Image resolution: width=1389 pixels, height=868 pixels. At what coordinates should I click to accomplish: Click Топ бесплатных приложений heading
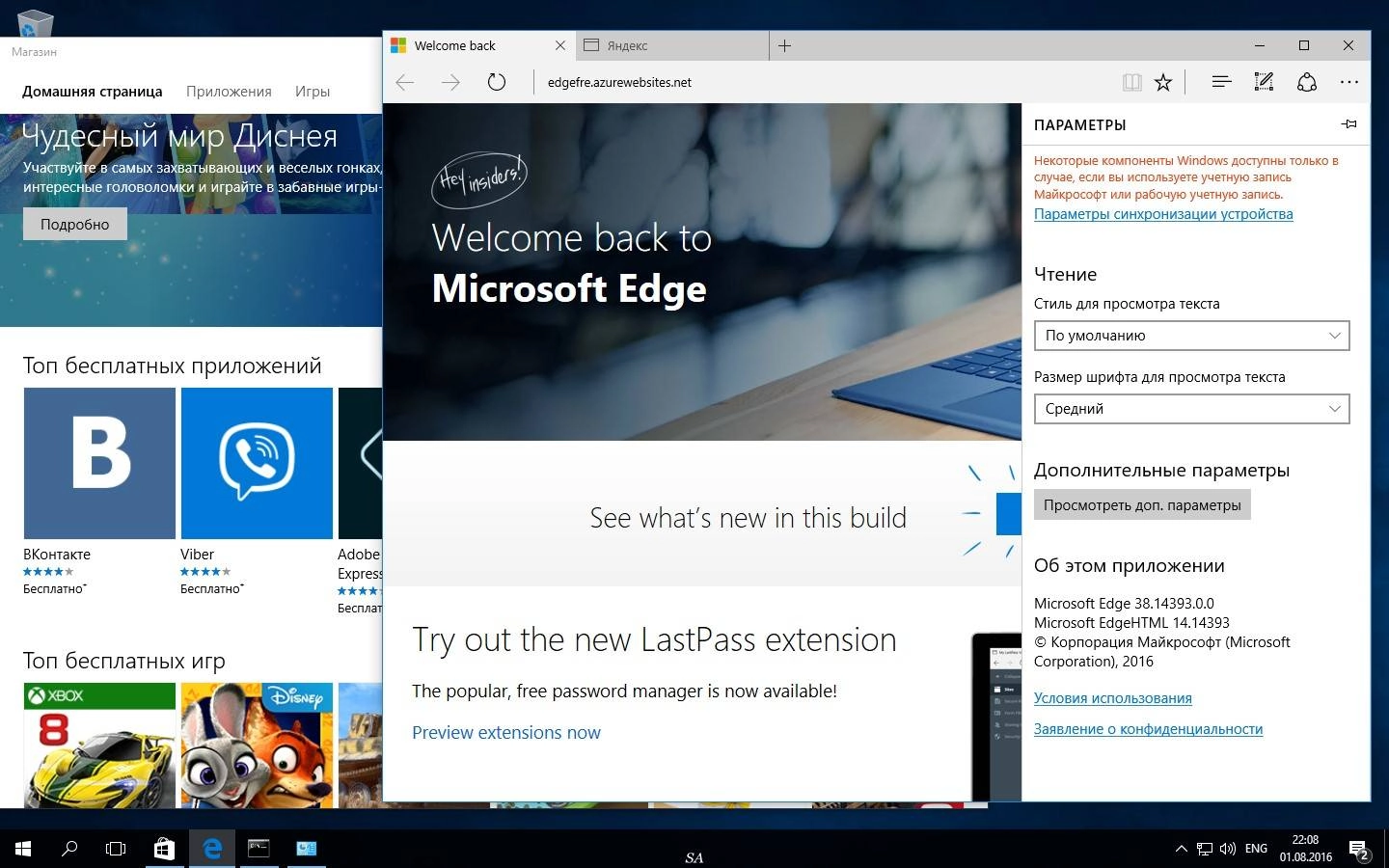(173, 366)
